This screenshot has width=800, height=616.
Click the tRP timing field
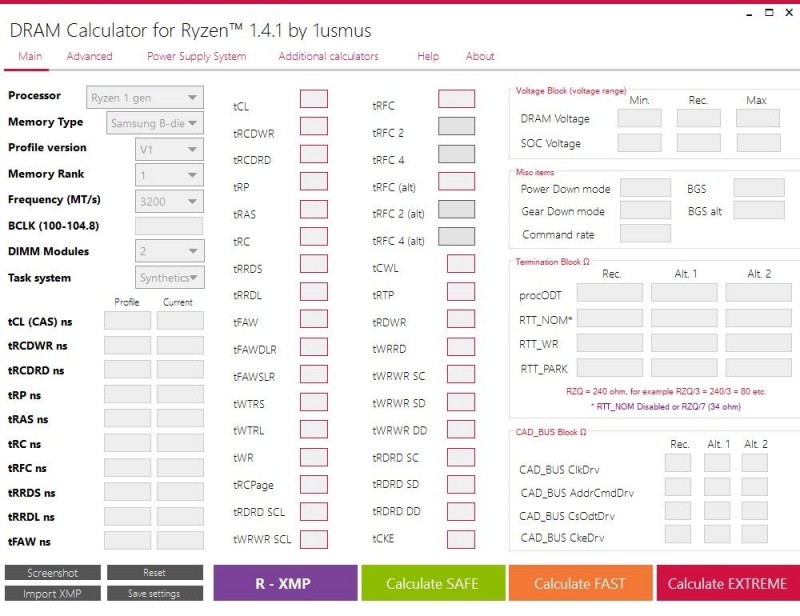[x=314, y=181]
